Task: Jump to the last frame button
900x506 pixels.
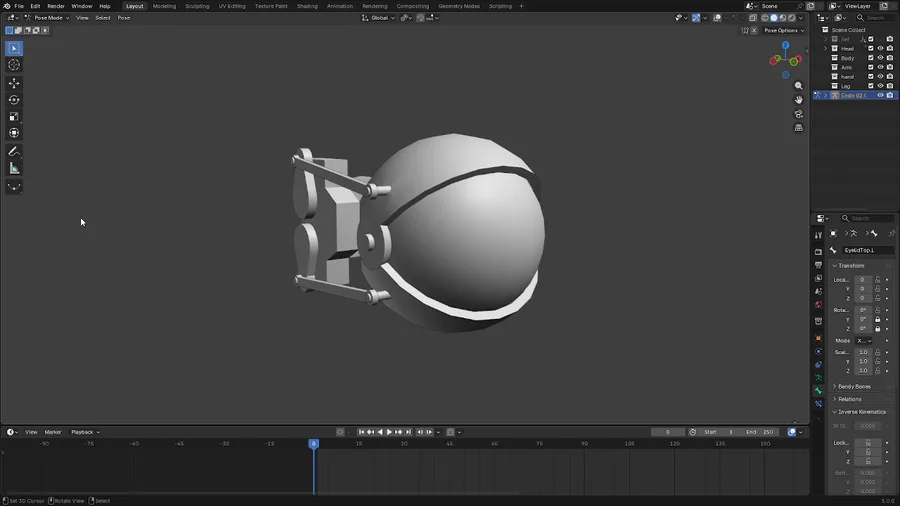Action: pos(408,432)
